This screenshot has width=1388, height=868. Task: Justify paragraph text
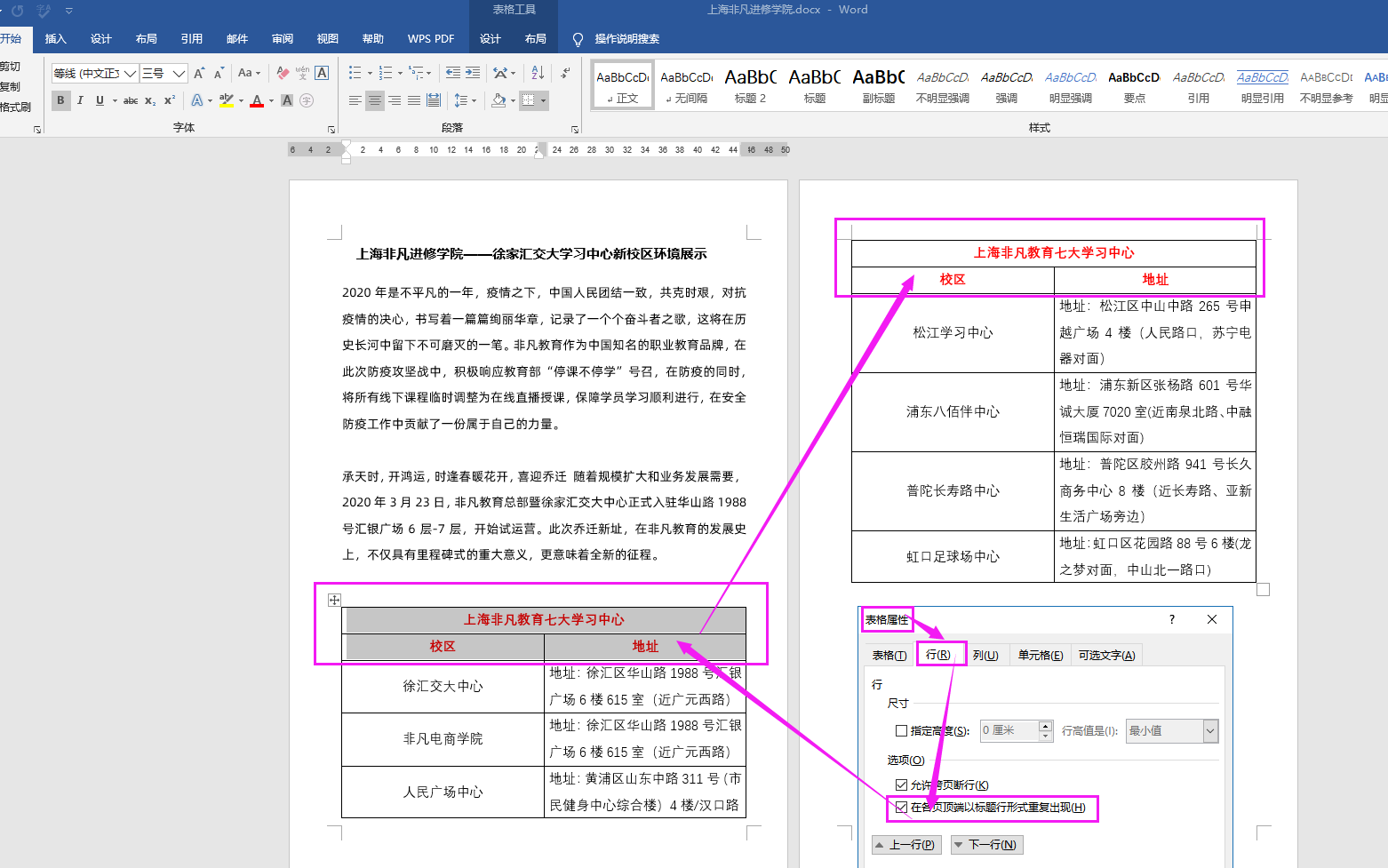point(414,100)
